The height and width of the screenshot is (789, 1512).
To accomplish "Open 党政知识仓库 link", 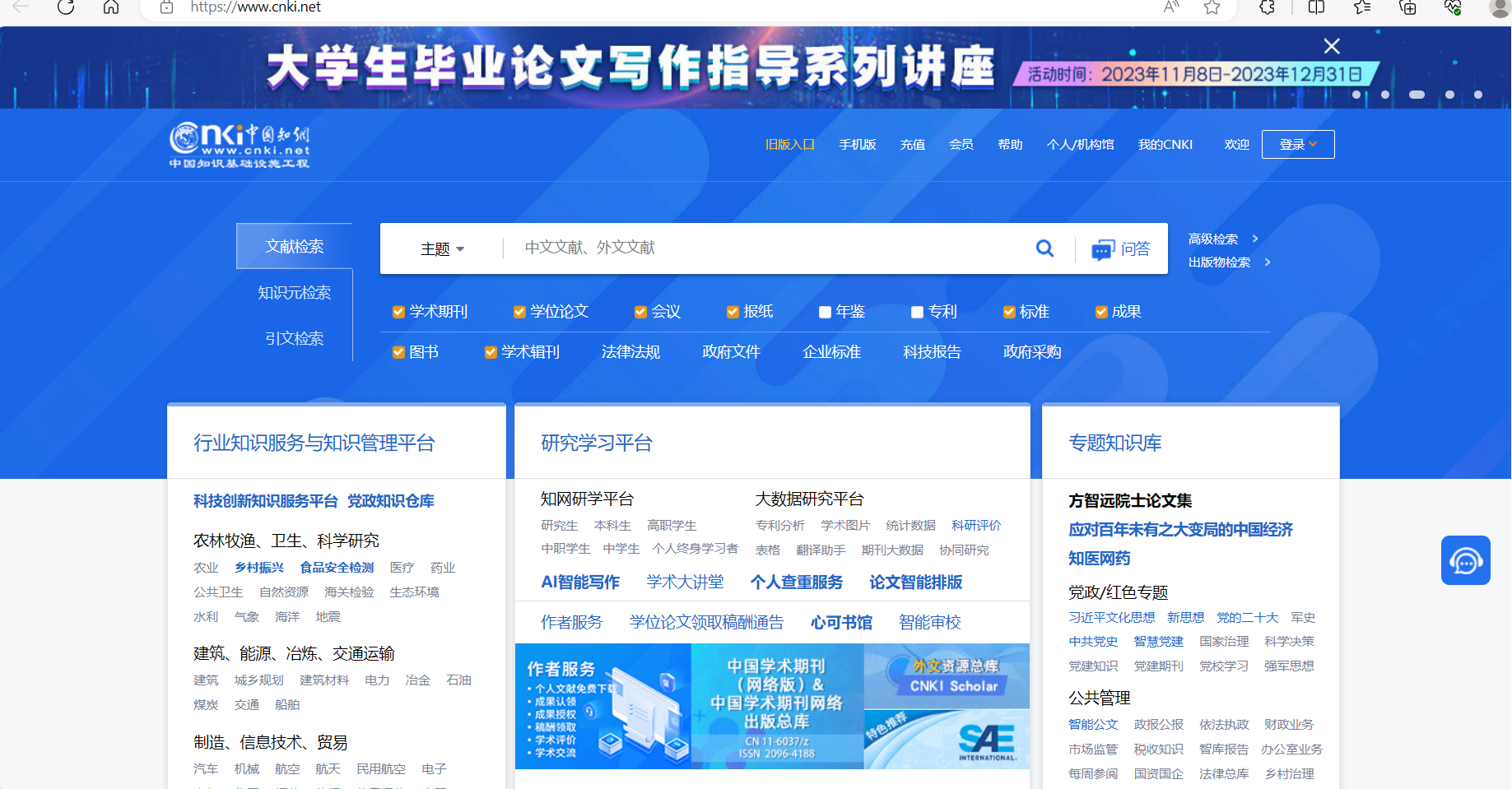I will point(390,501).
